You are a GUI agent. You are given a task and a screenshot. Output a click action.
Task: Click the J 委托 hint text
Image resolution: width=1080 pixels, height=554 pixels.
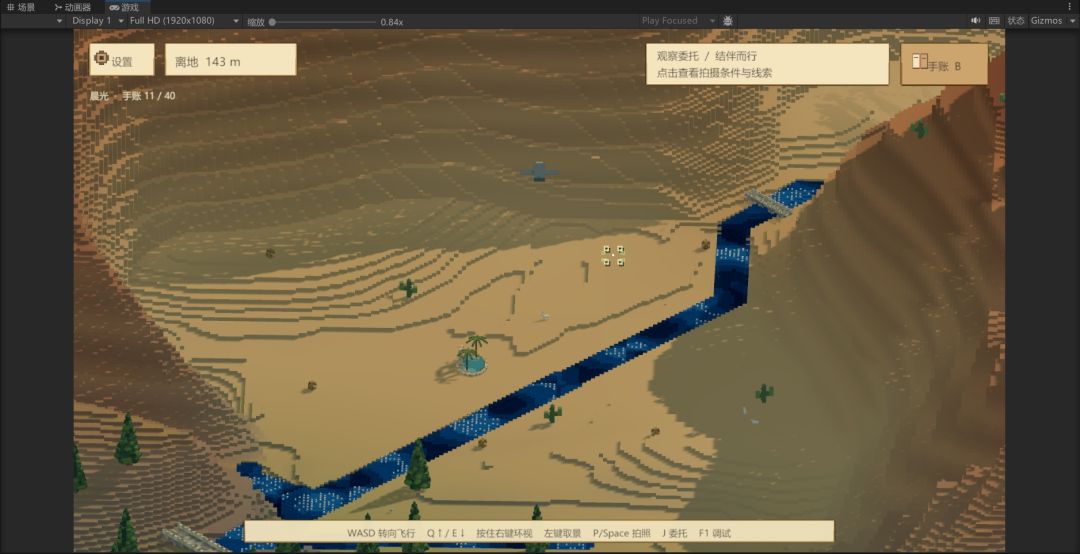674,533
